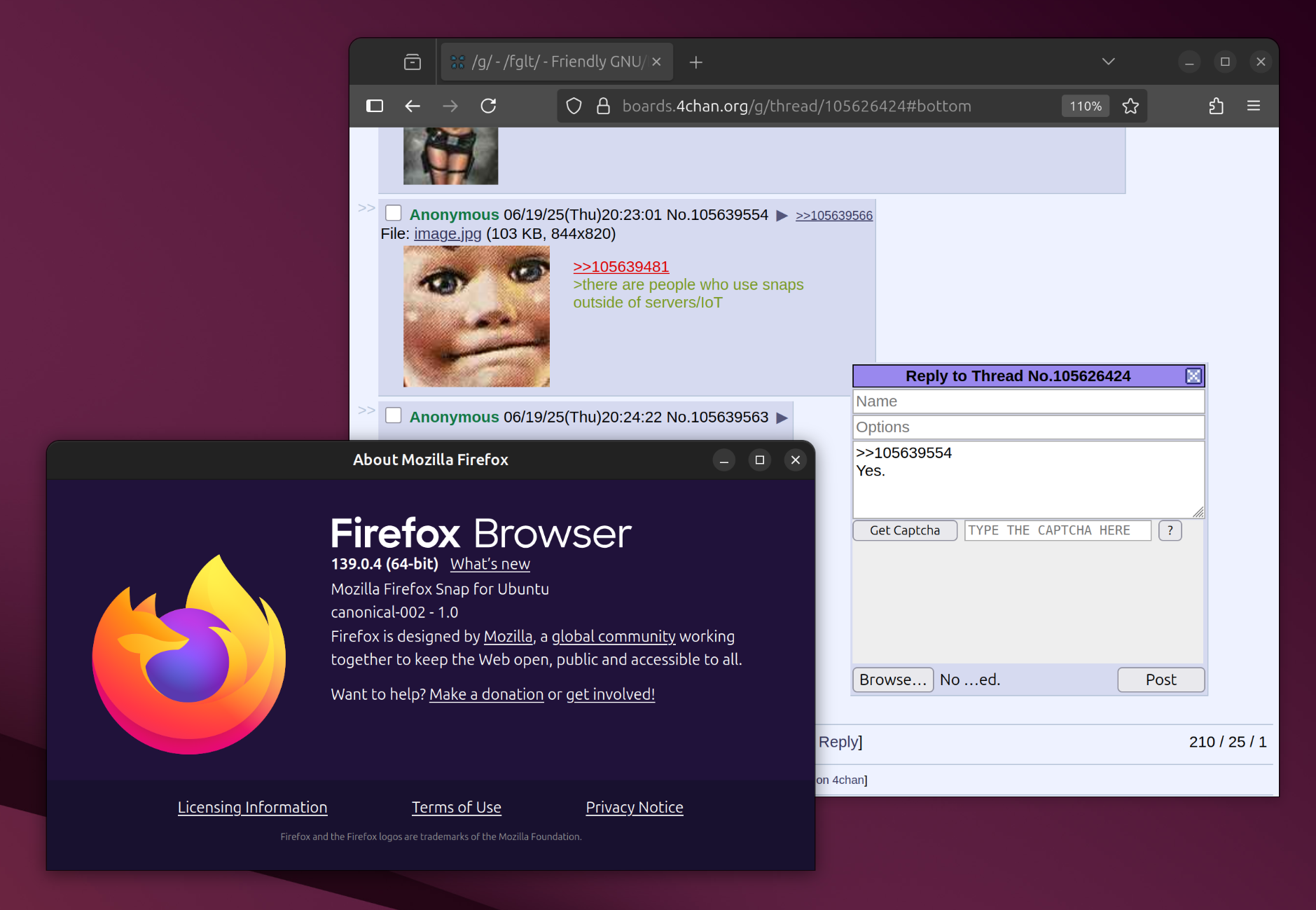Expand the face image thumbnail
This screenshot has width=1316, height=910.
click(476, 316)
